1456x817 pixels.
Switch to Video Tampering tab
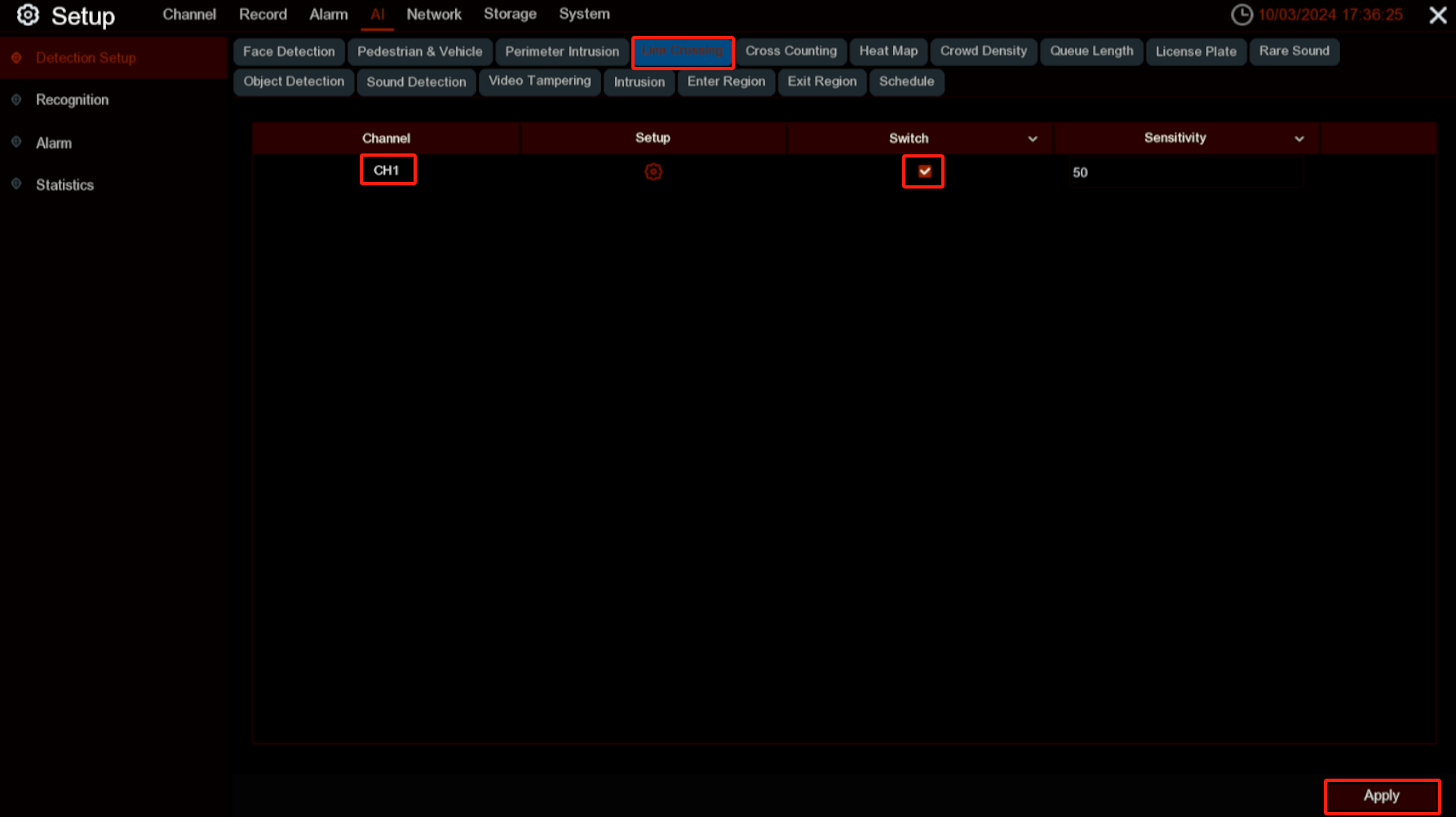coord(539,81)
